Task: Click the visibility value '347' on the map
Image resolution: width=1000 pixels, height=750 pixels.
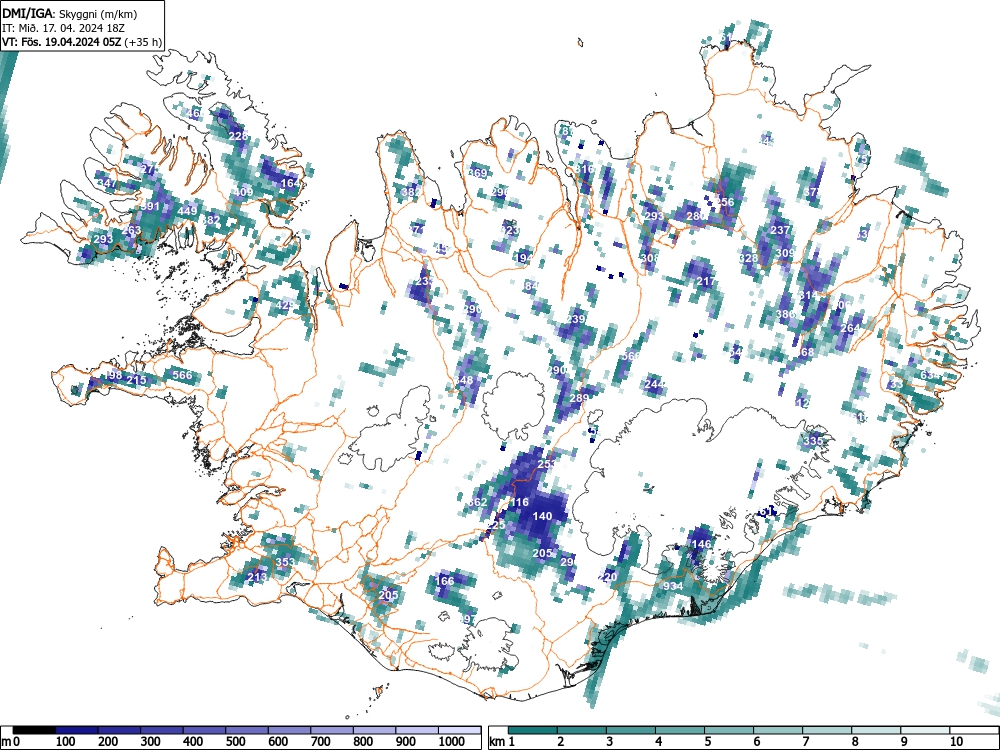Action: [107, 183]
